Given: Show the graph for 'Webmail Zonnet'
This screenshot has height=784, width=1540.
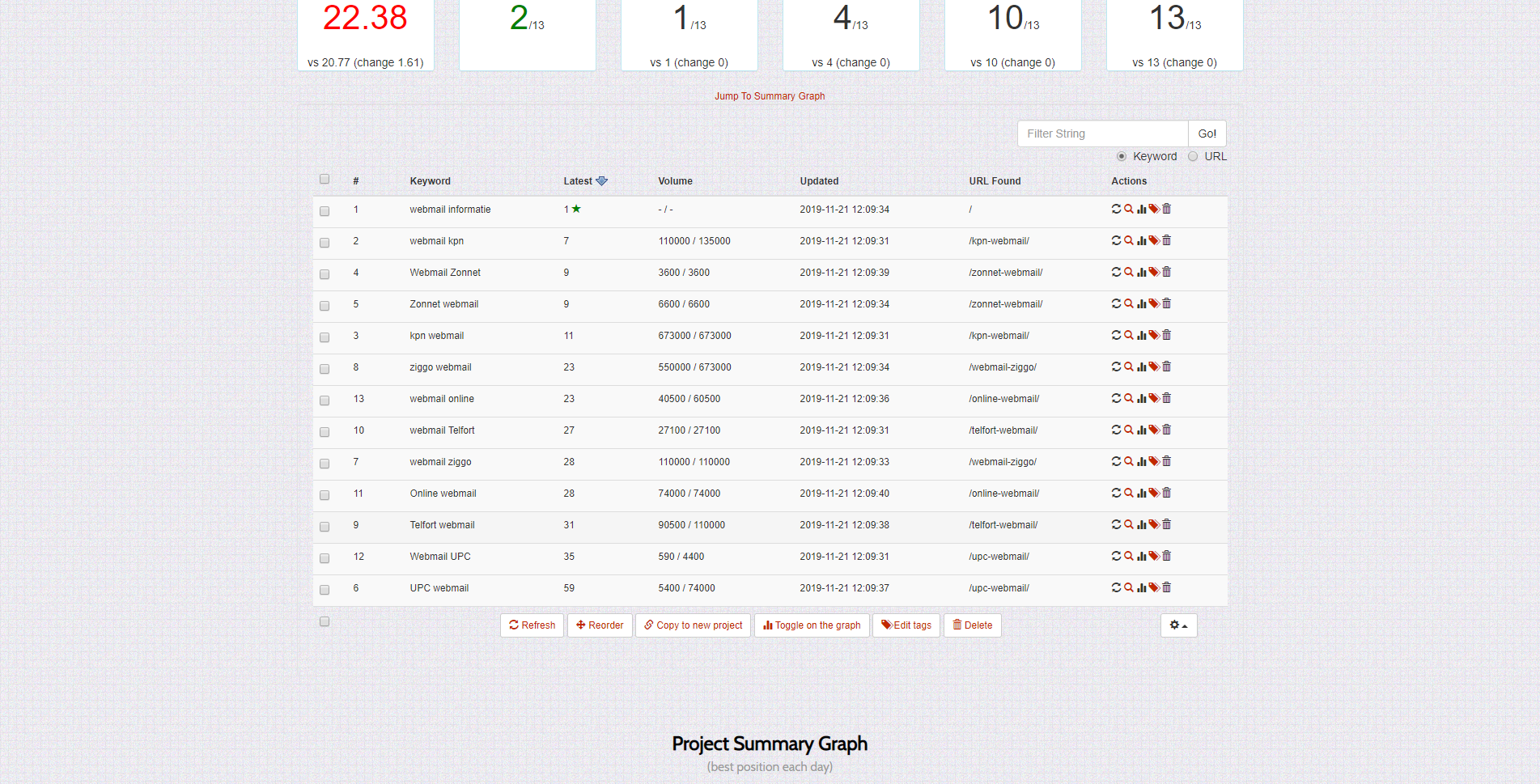Looking at the screenshot, I should (1141, 272).
